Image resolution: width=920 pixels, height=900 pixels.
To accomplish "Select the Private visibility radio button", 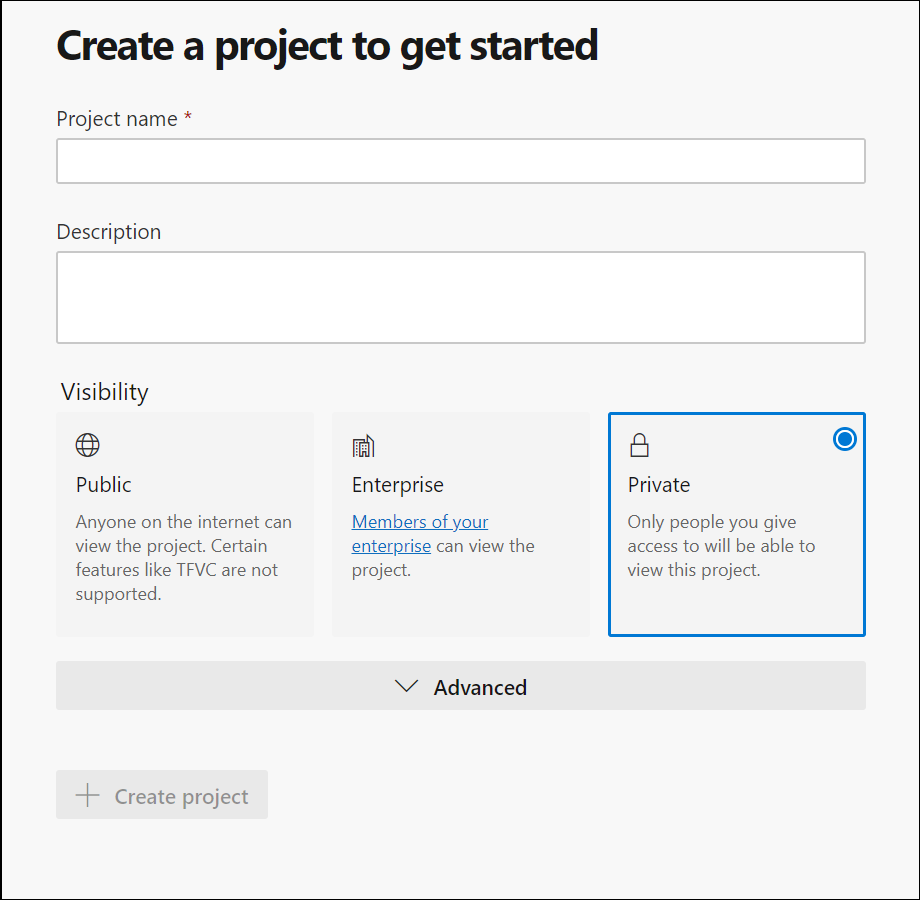I will (845, 438).
